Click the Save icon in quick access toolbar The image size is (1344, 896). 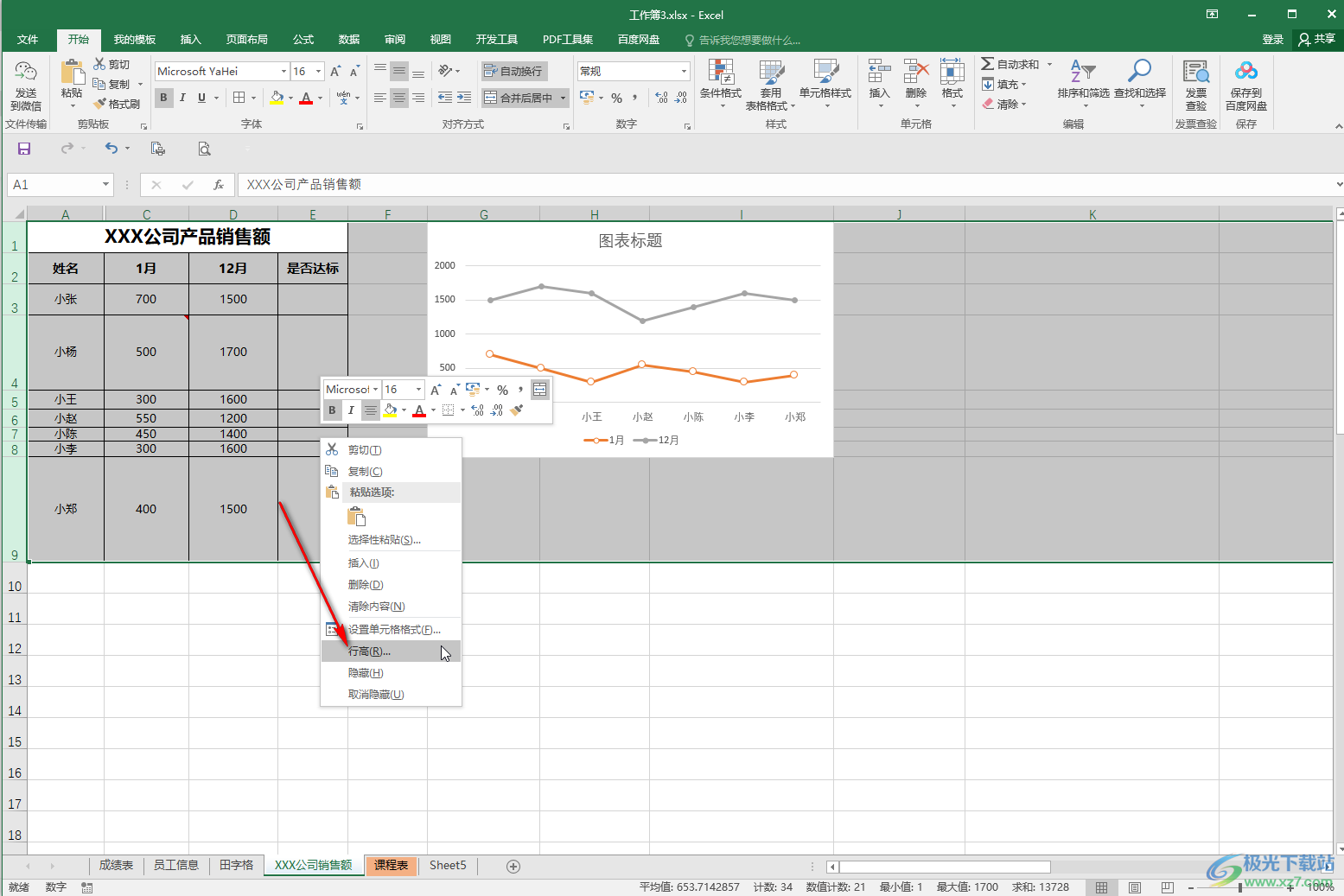24,149
